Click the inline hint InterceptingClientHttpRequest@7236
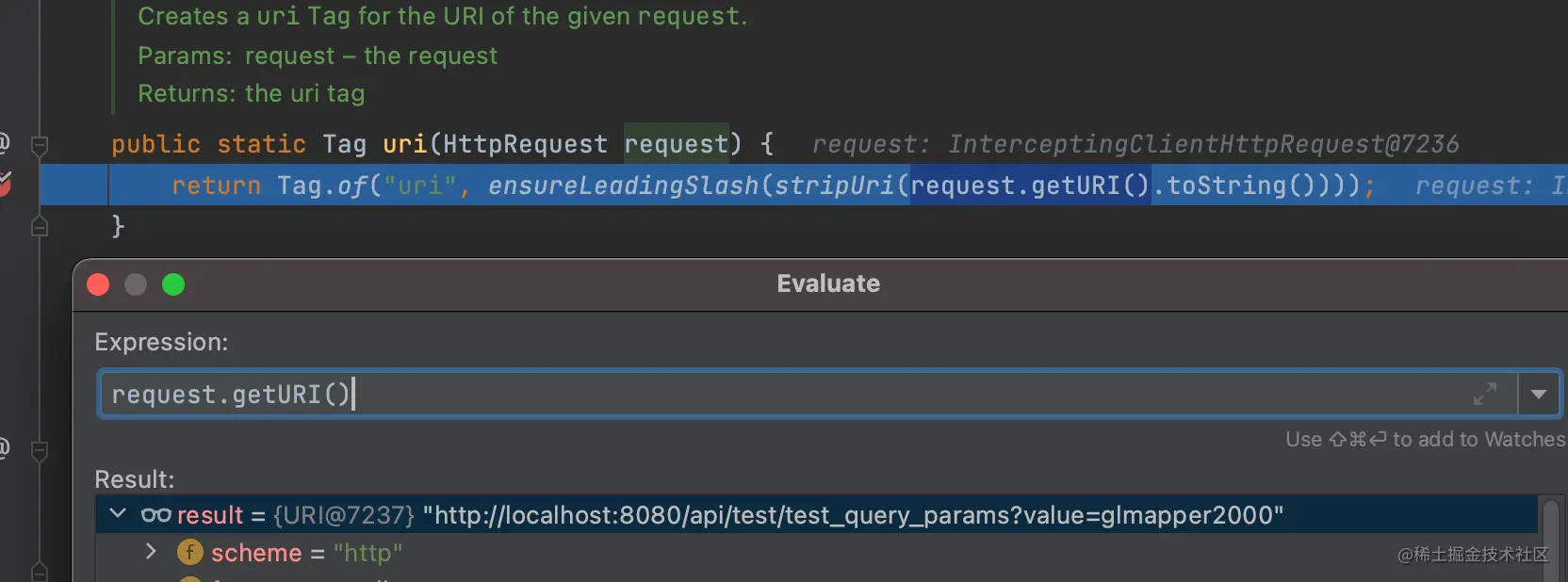The width and height of the screenshot is (1568, 582). point(1203,144)
